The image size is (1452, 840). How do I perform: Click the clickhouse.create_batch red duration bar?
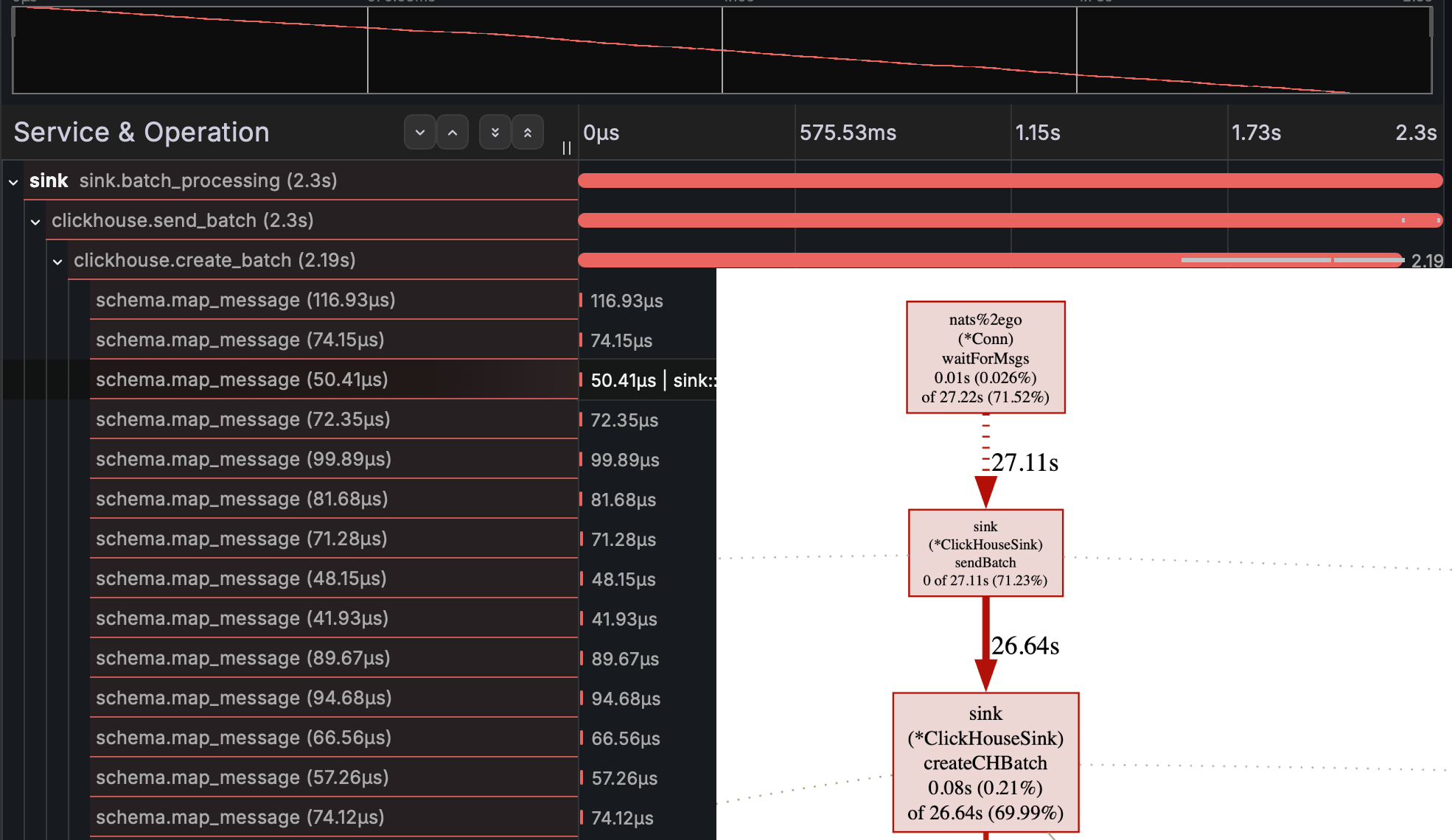(991, 260)
